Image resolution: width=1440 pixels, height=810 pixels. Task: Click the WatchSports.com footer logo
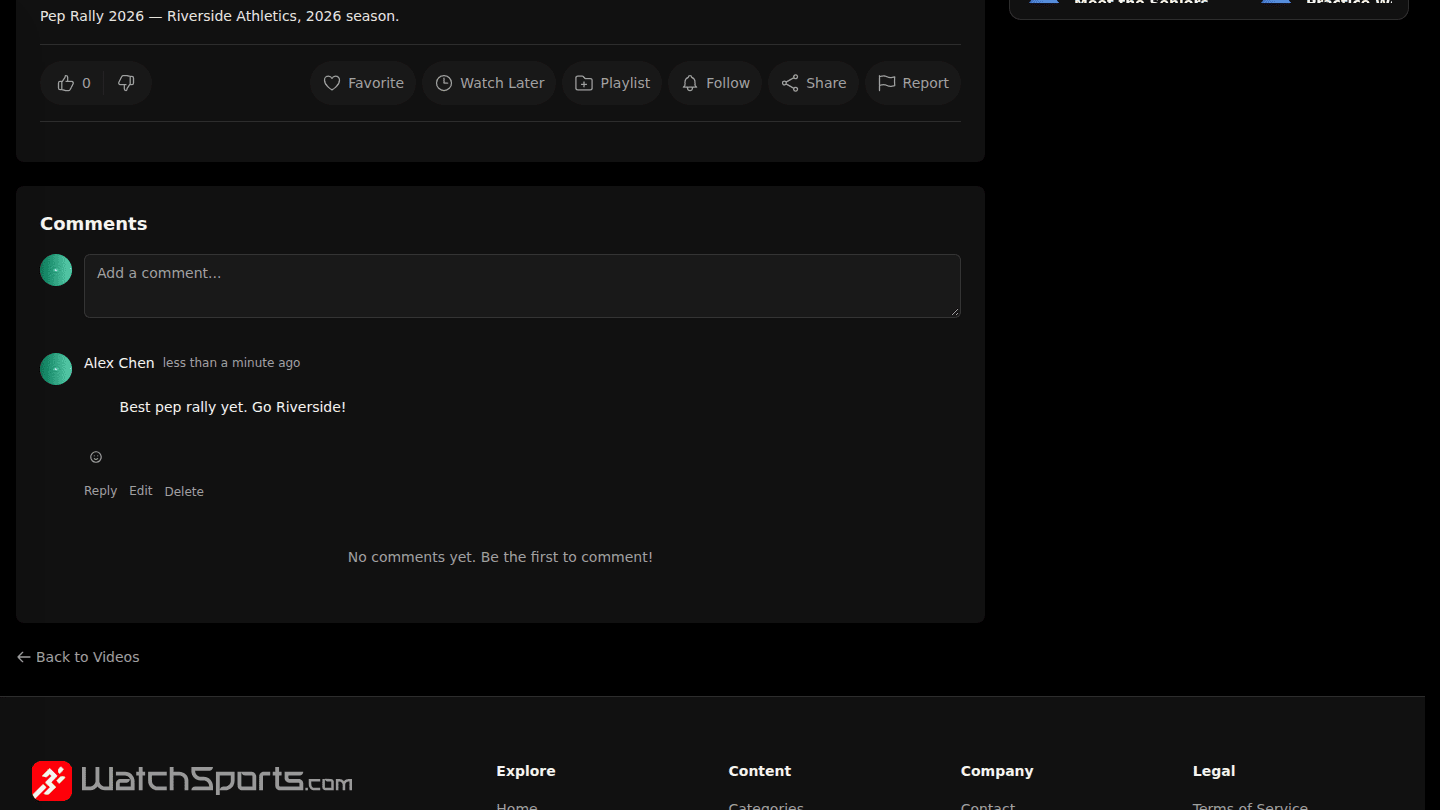(192, 780)
